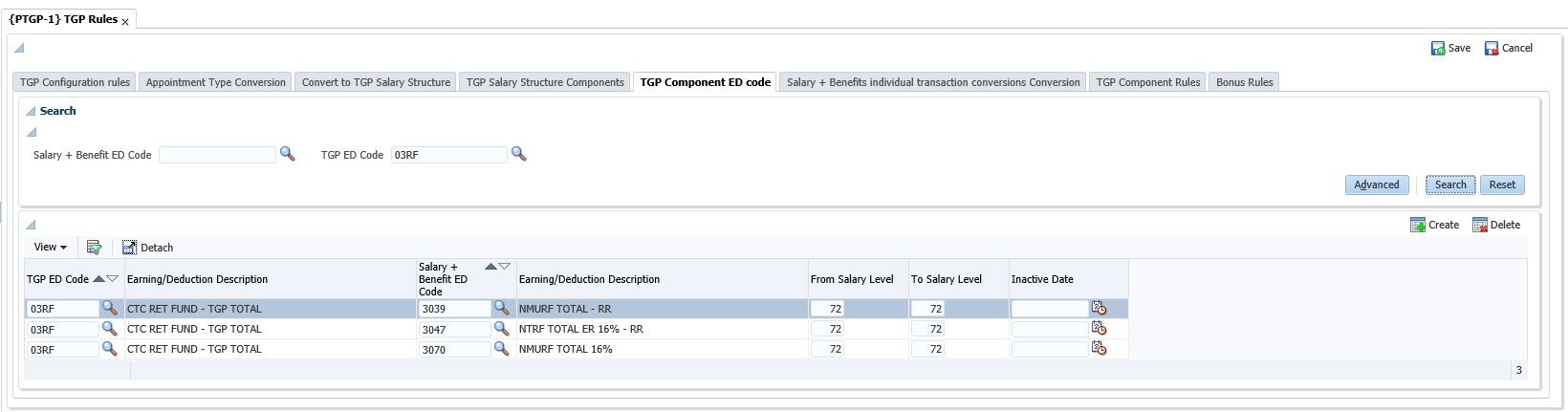Open lookup next to Salary + Benefit code 3047
This screenshot has height=412, width=1568.
pyautogui.click(x=501, y=329)
